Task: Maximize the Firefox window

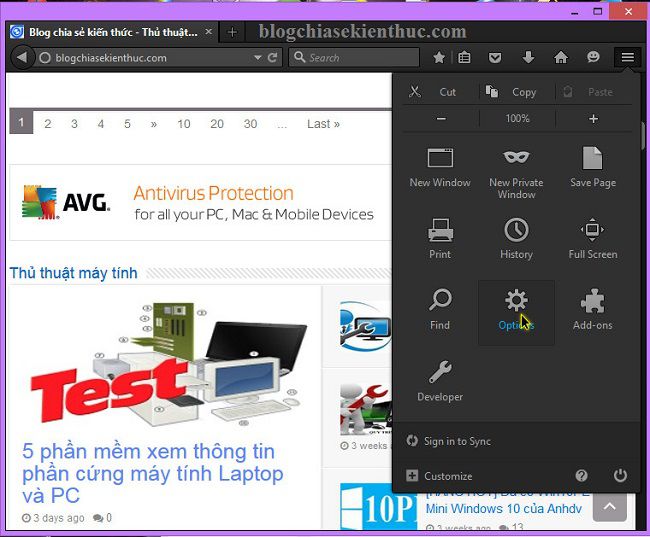Action: [x=597, y=12]
